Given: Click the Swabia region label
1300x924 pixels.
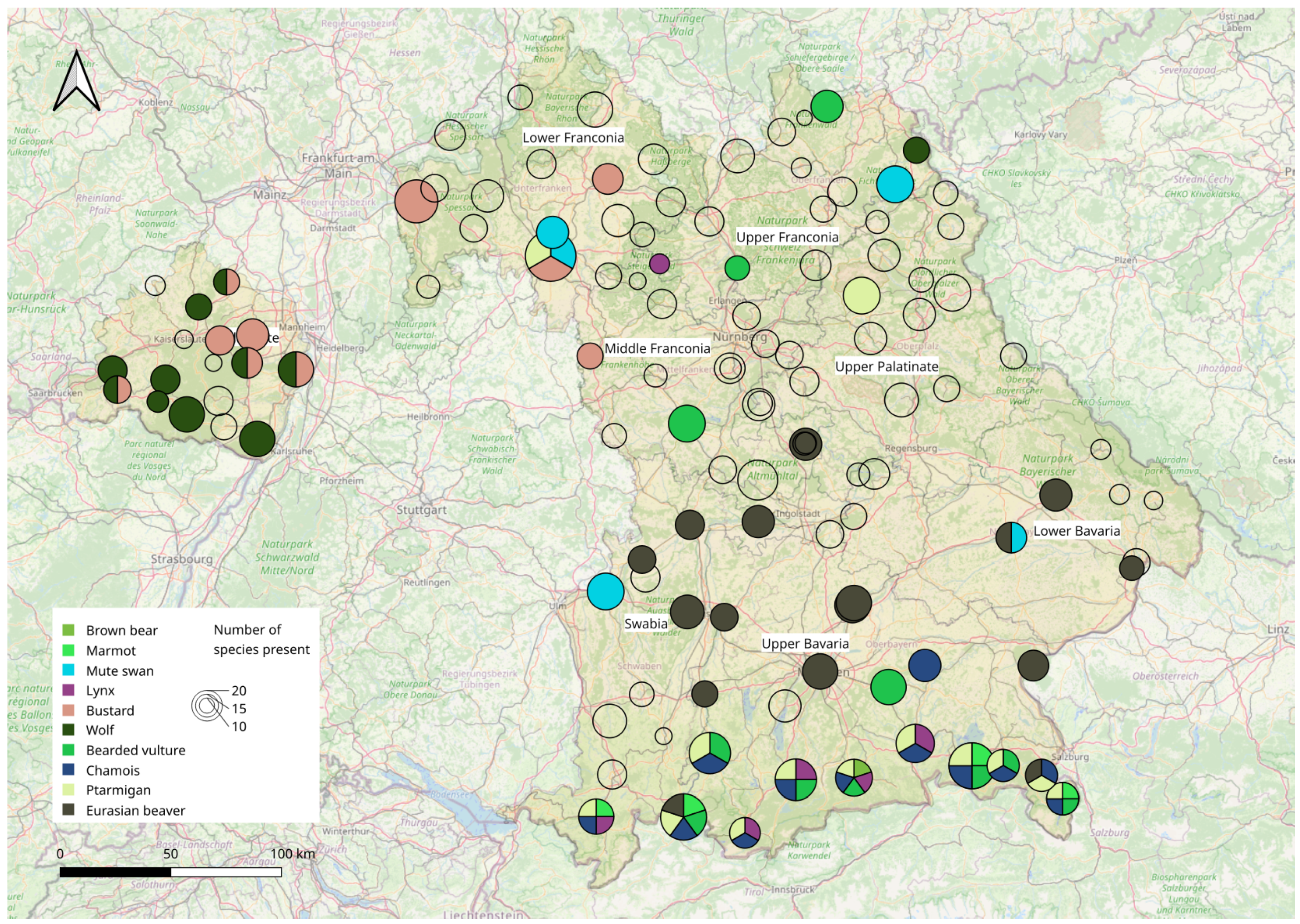Looking at the screenshot, I should click(x=646, y=623).
